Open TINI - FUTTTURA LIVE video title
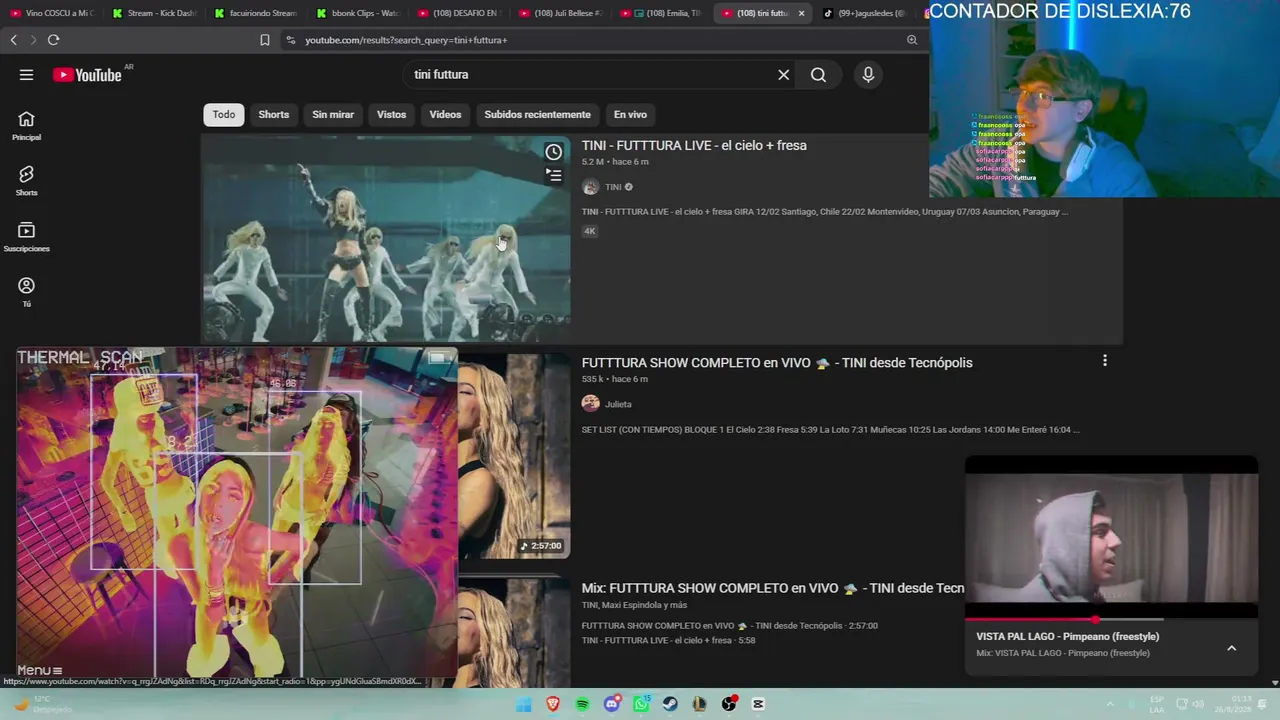 tap(694, 146)
